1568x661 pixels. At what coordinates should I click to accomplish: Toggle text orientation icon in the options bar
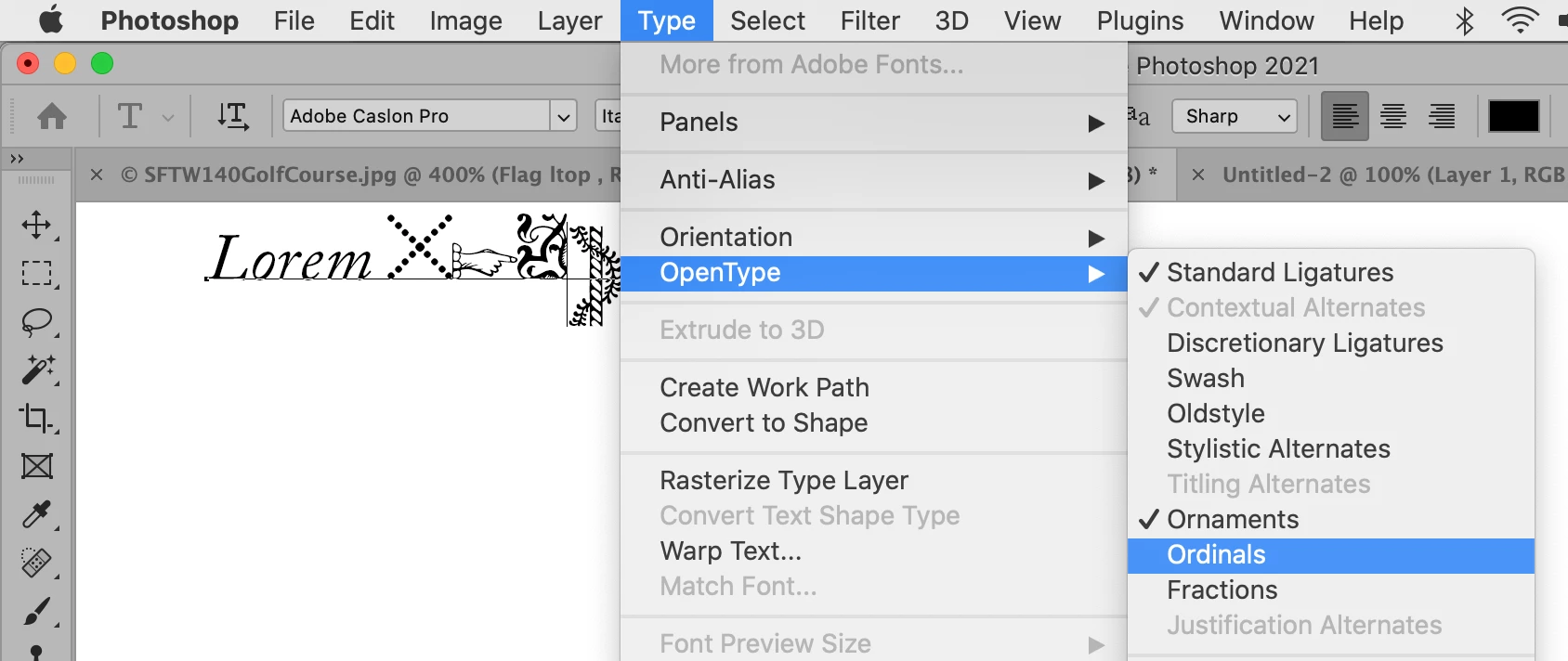pyautogui.click(x=233, y=116)
